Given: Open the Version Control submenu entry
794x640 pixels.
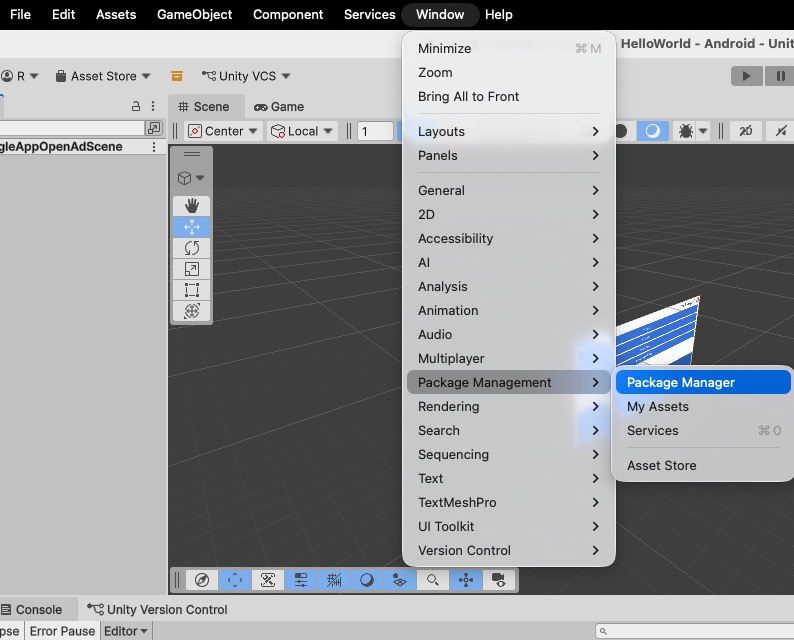Looking at the screenshot, I should (x=508, y=550).
